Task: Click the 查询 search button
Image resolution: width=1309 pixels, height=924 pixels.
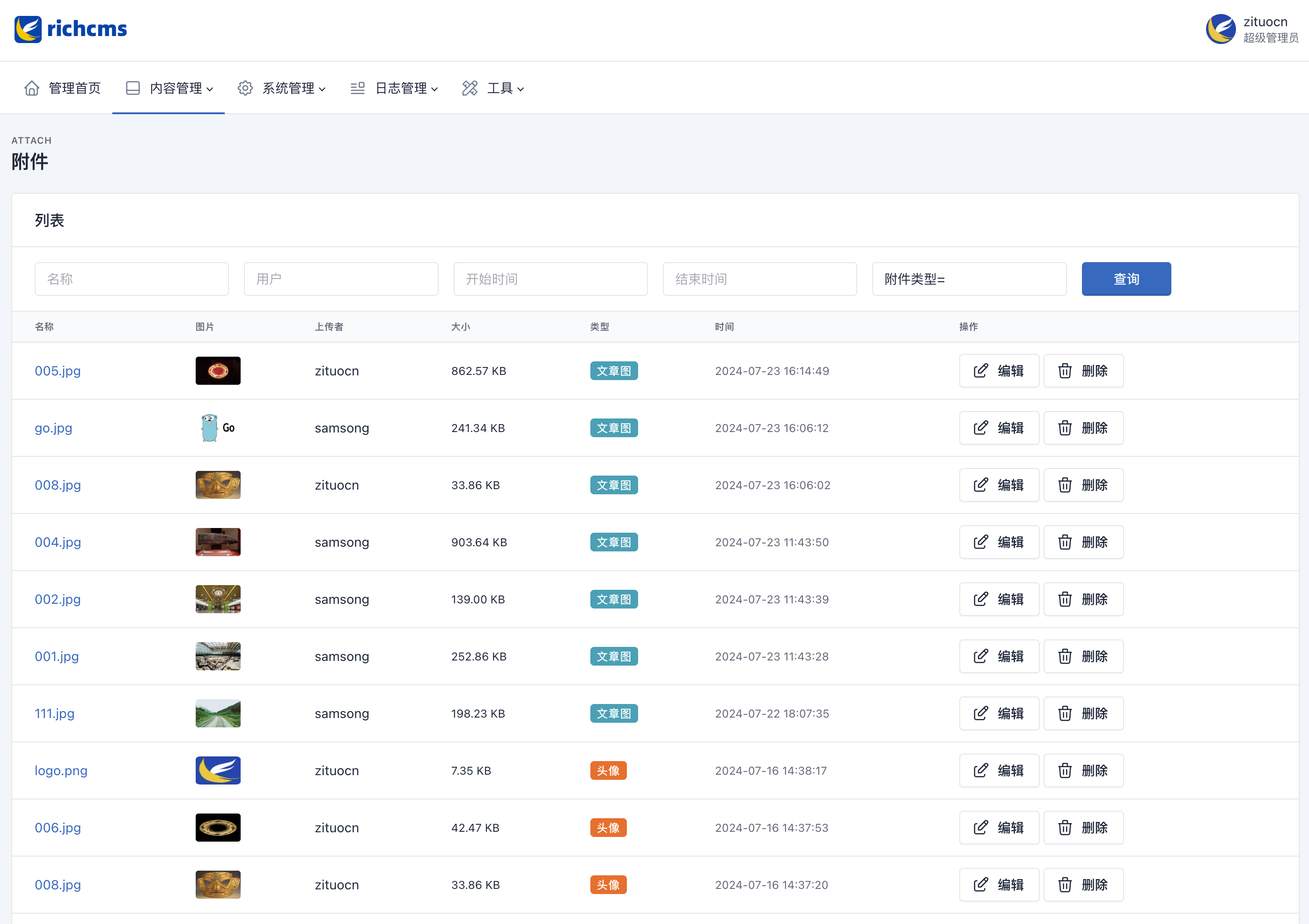Action: (x=1126, y=279)
